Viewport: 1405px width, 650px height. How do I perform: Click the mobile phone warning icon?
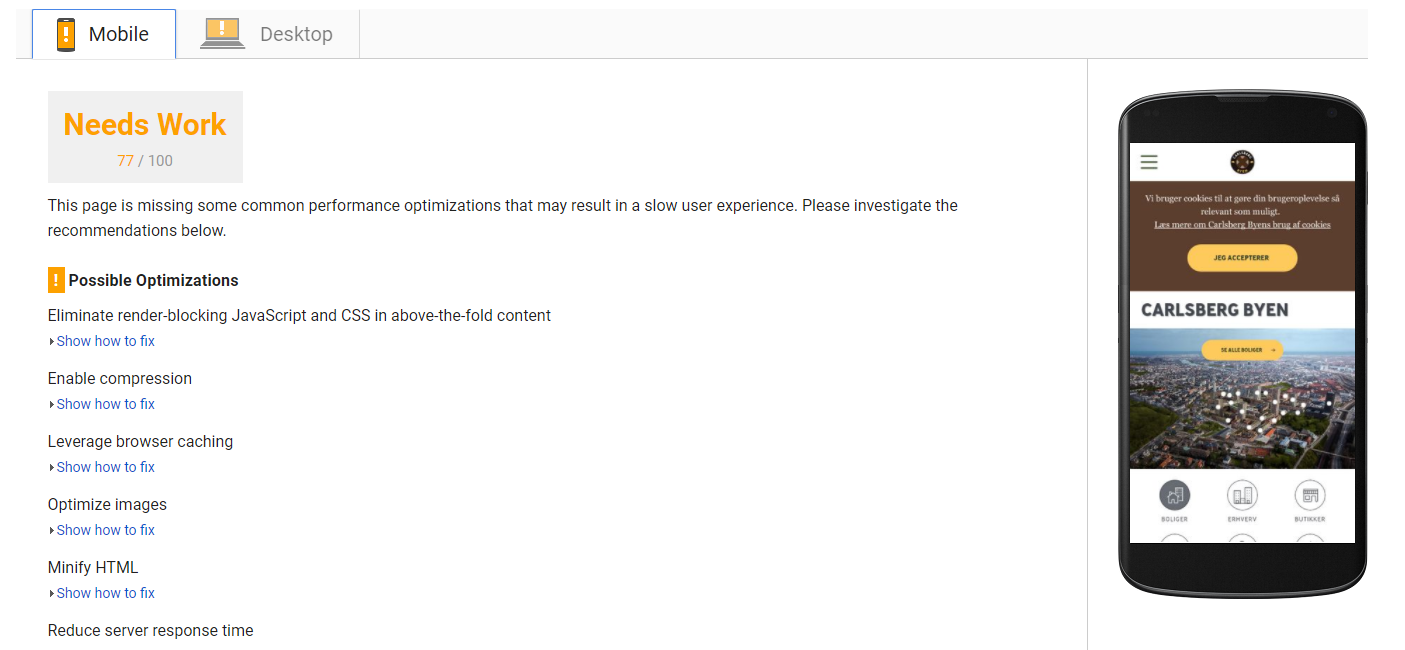click(x=65, y=34)
